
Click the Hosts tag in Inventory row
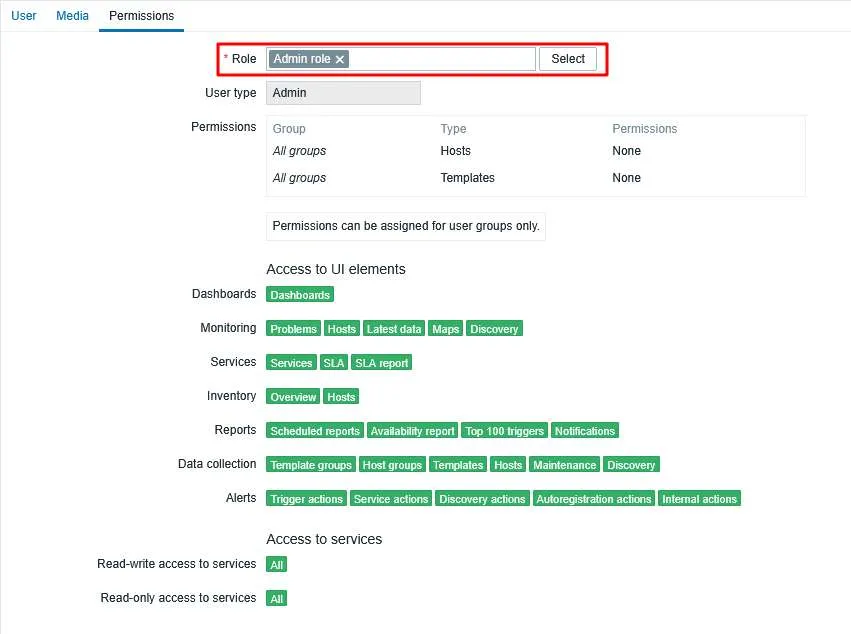341,397
